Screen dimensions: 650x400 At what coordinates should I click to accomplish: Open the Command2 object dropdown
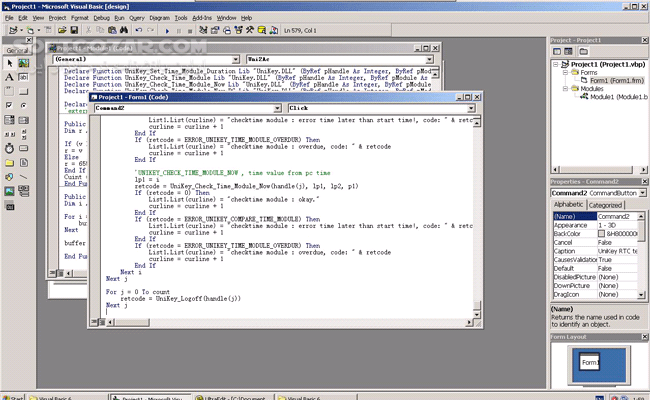276,106
